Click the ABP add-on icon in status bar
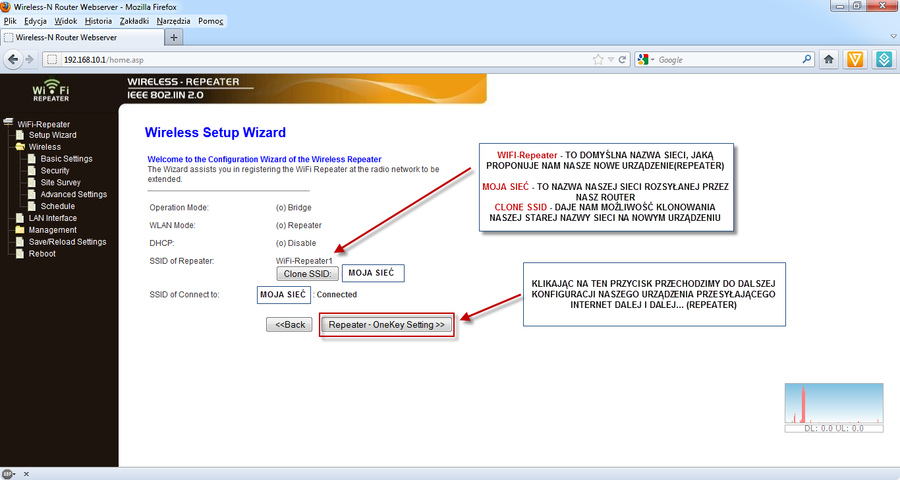The height and width of the screenshot is (480, 900). (8, 472)
